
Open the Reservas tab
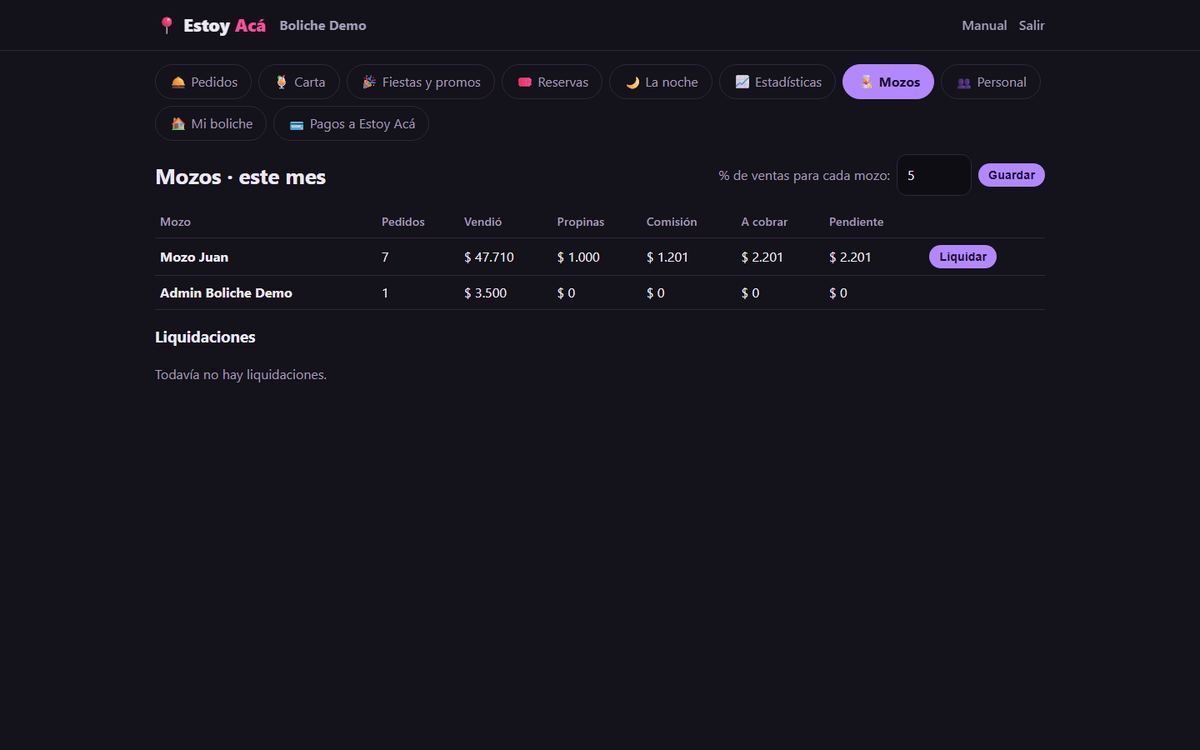tap(552, 82)
